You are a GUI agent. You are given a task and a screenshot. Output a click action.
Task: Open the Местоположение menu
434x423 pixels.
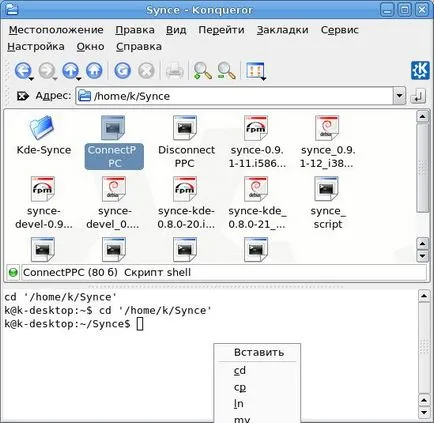[56, 30]
